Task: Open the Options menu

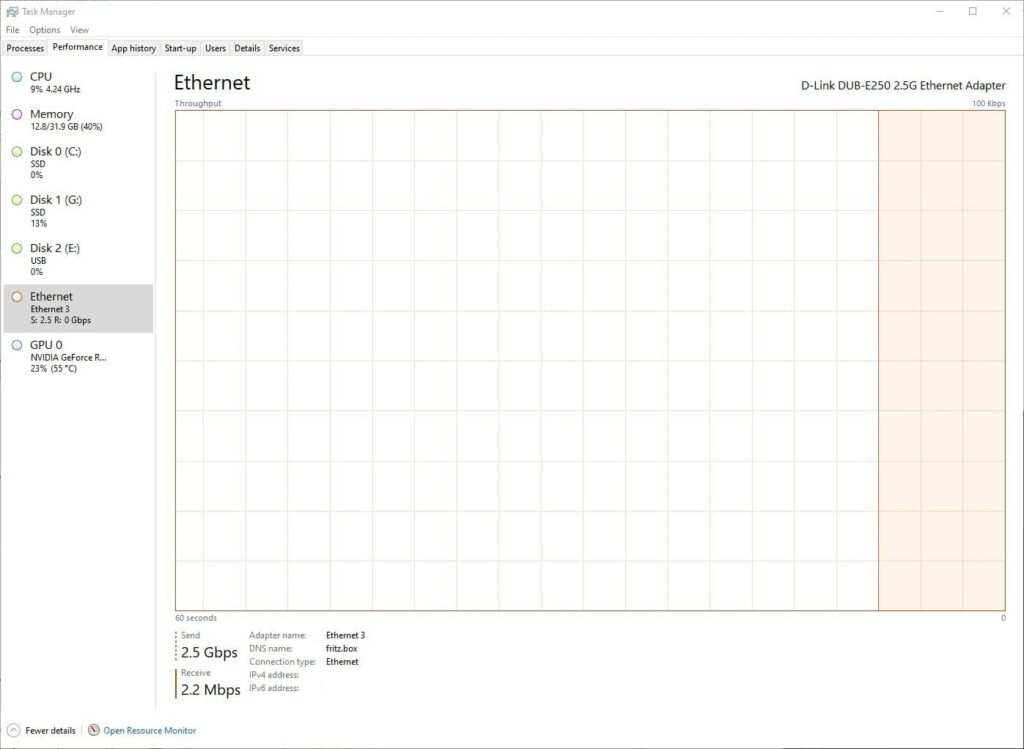Action: (x=44, y=30)
